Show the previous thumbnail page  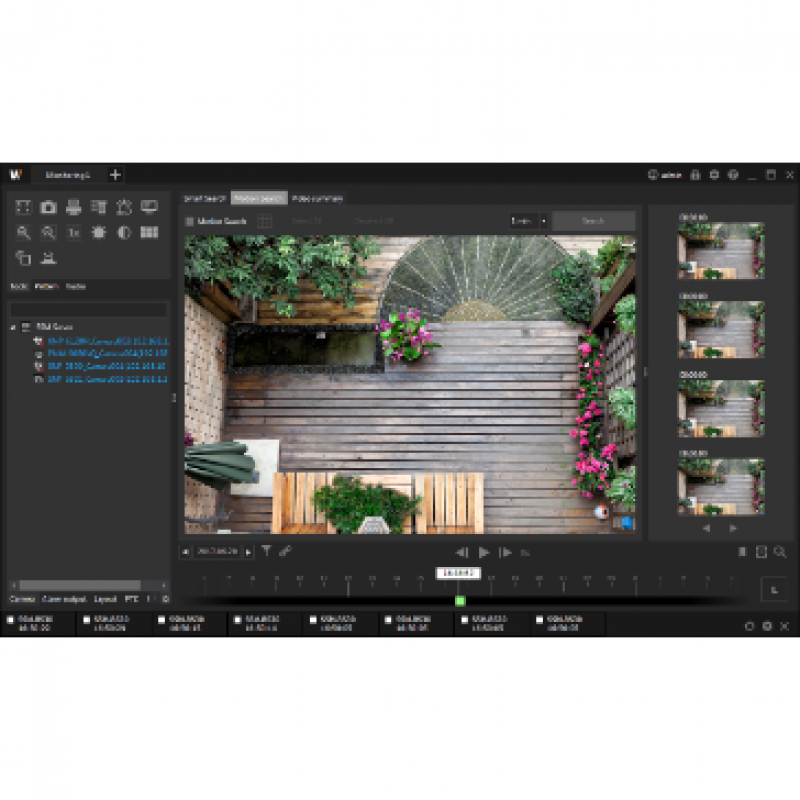pyautogui.click(x=707, y=528)
